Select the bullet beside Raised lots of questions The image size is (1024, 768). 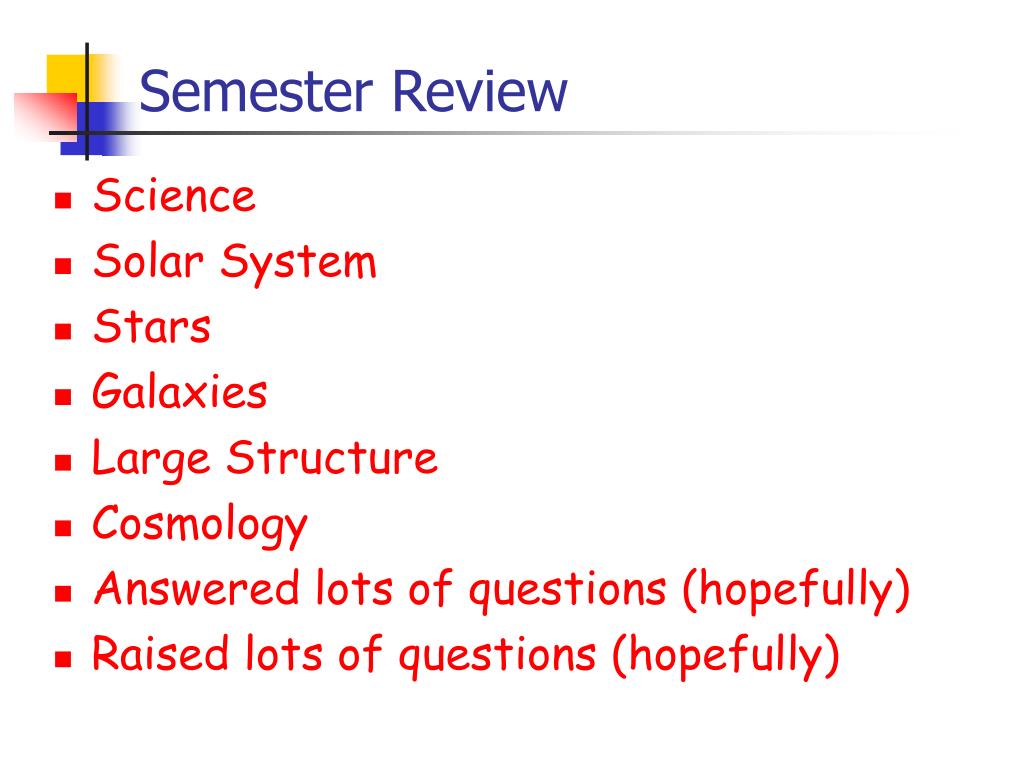tap(63, 659)
